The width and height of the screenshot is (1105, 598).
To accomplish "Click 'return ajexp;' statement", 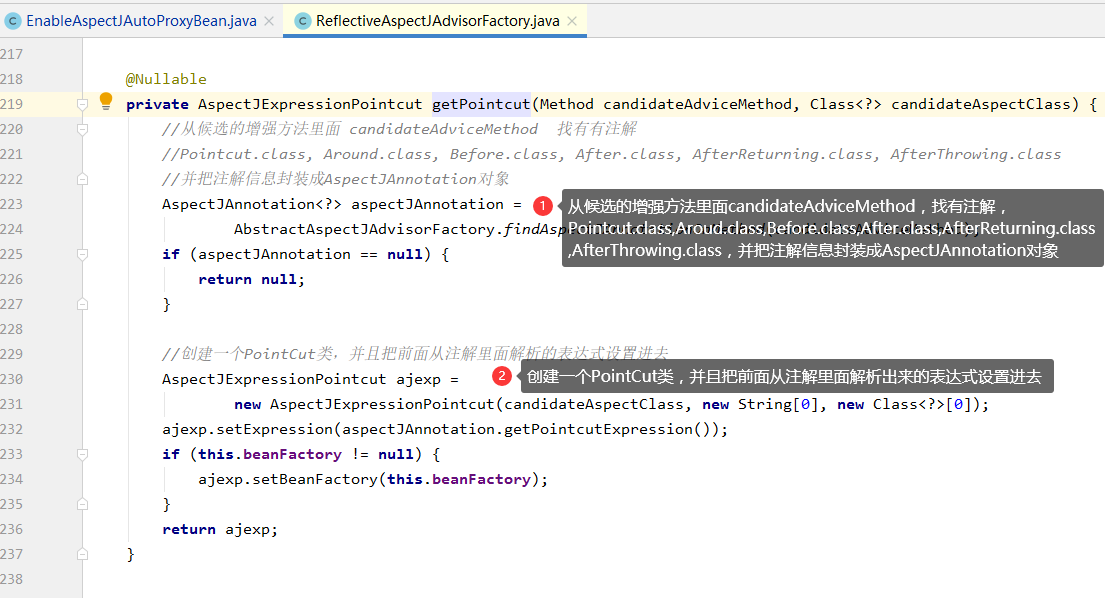I will [220, 529].
